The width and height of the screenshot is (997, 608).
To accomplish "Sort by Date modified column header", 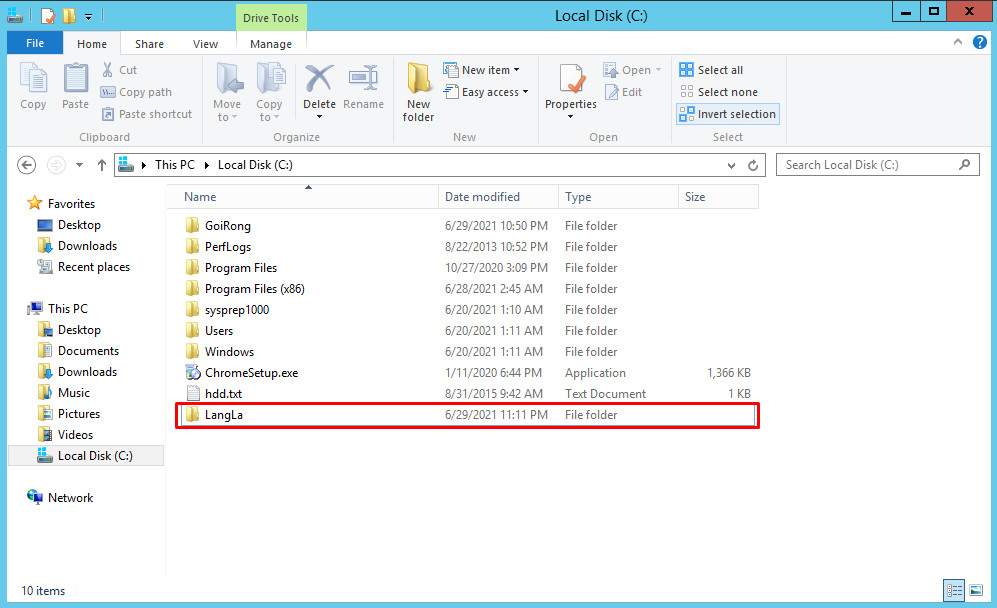I will click(482, 197).
